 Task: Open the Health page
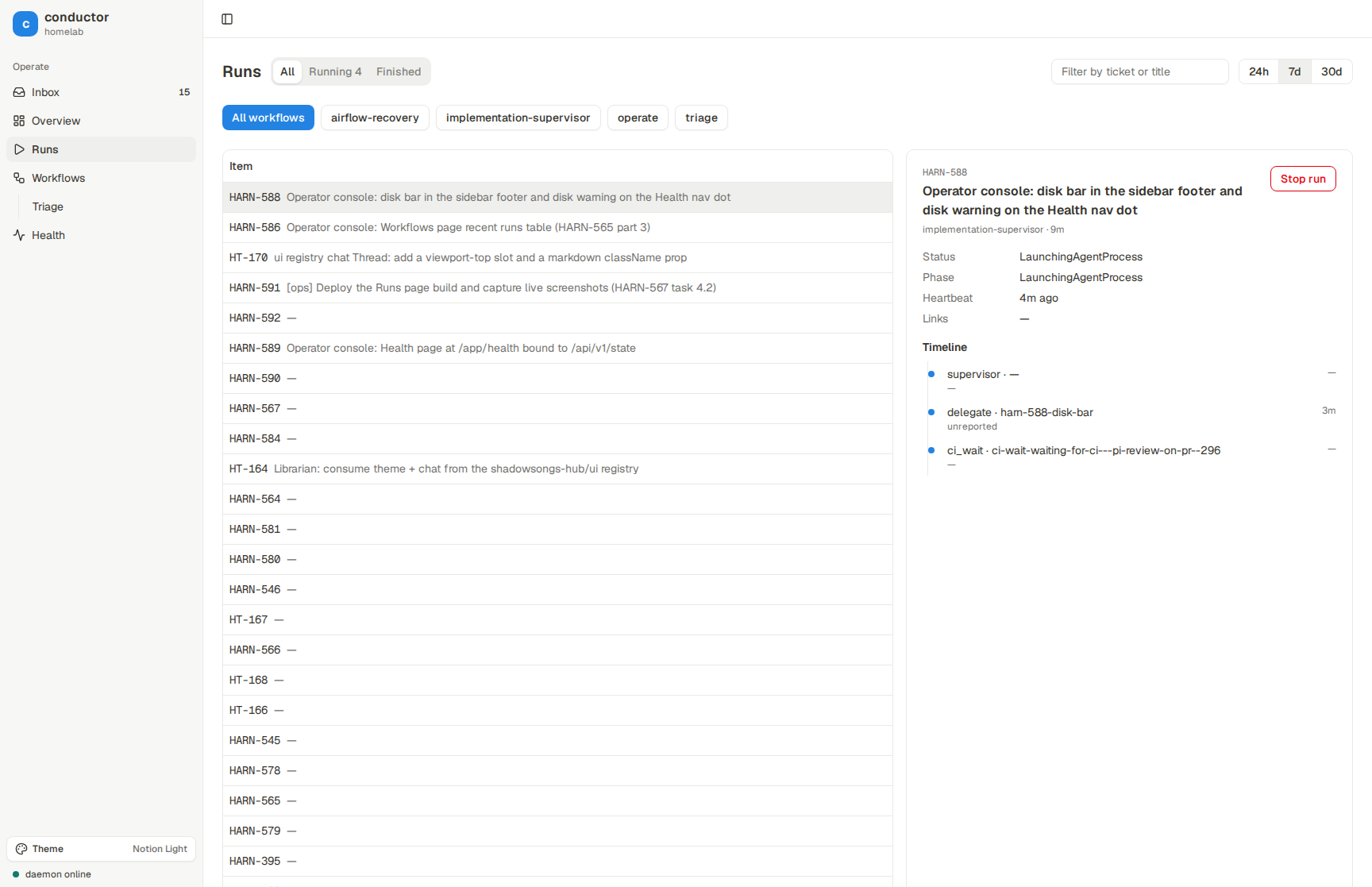click(102, 235)
